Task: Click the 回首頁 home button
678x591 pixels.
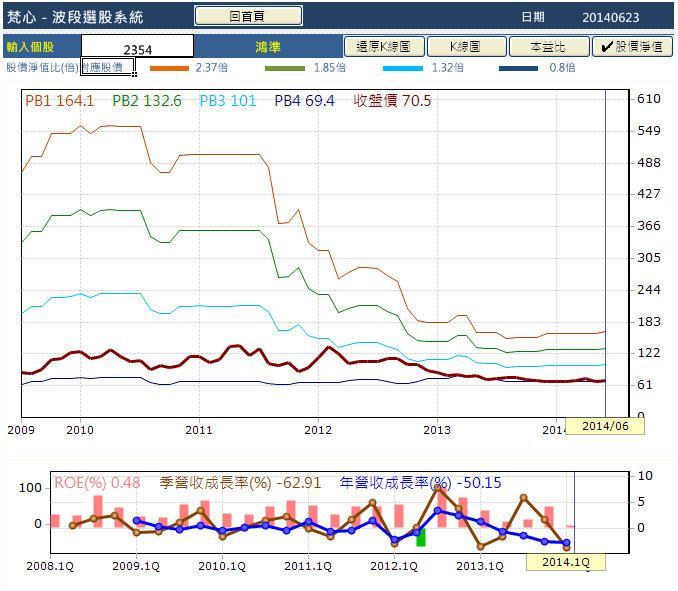Action: coord(247,16)
